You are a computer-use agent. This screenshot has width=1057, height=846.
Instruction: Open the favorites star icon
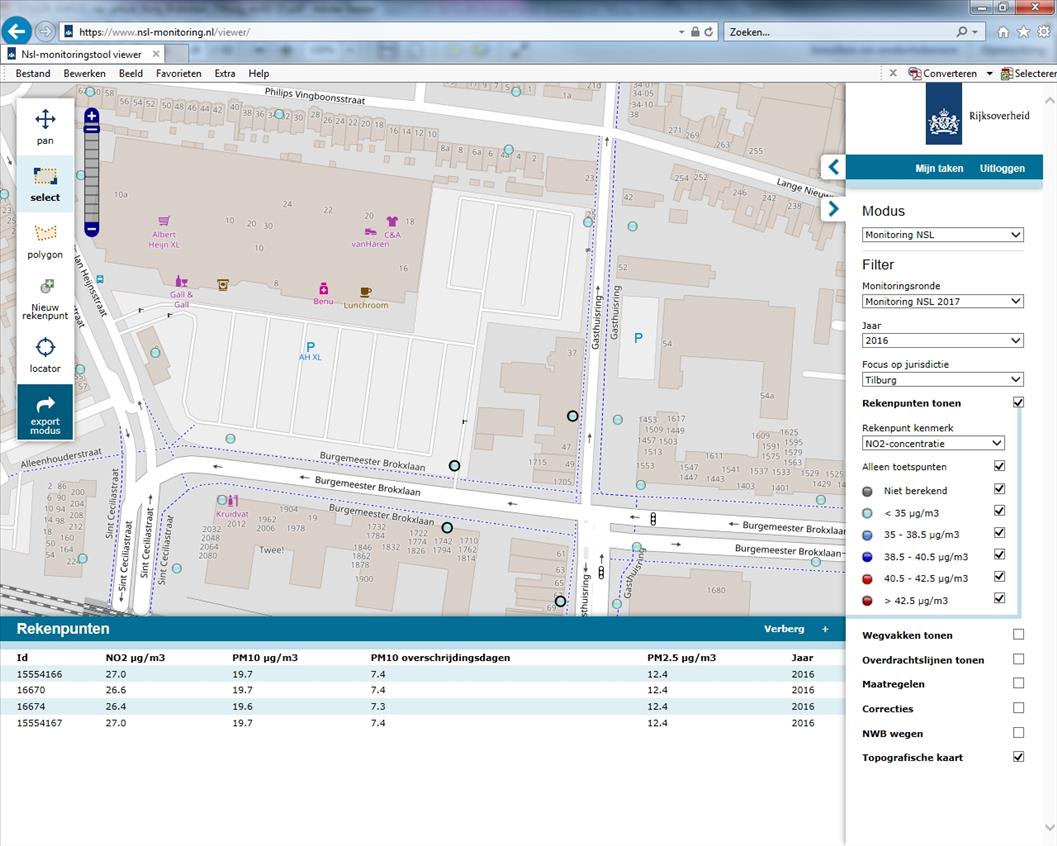[x=1023, y=32]
